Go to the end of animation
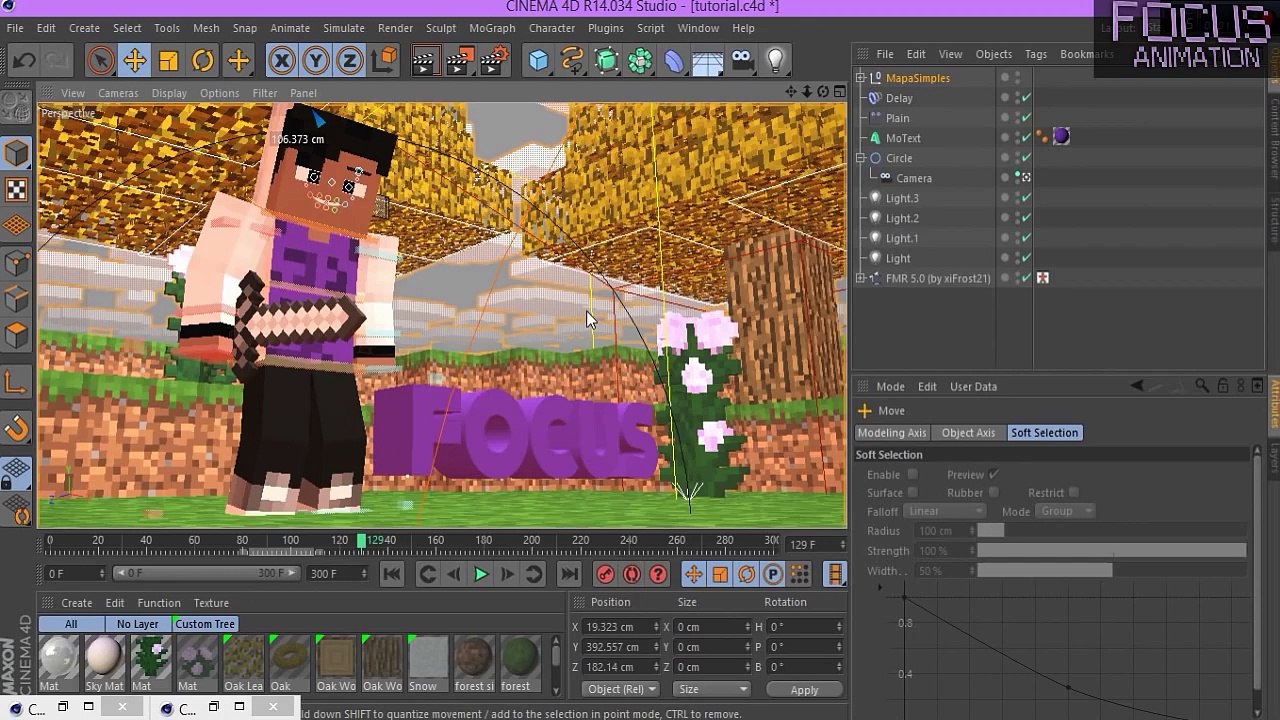1280x720 pixels. pos(569,574)
